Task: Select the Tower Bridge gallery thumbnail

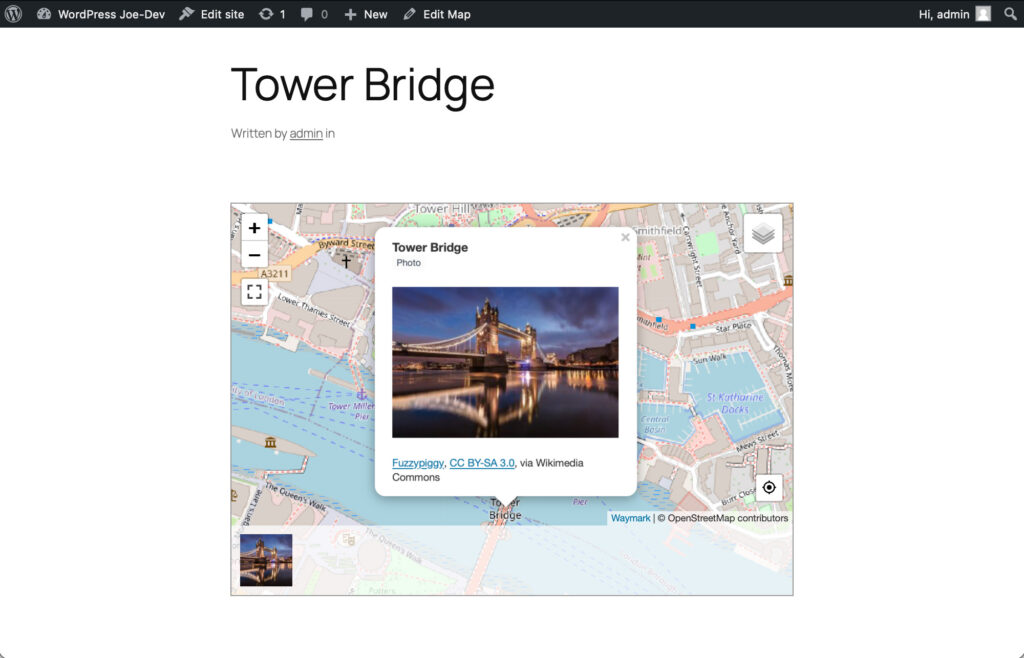Action: pyautogui.click(x=266, y=560)
